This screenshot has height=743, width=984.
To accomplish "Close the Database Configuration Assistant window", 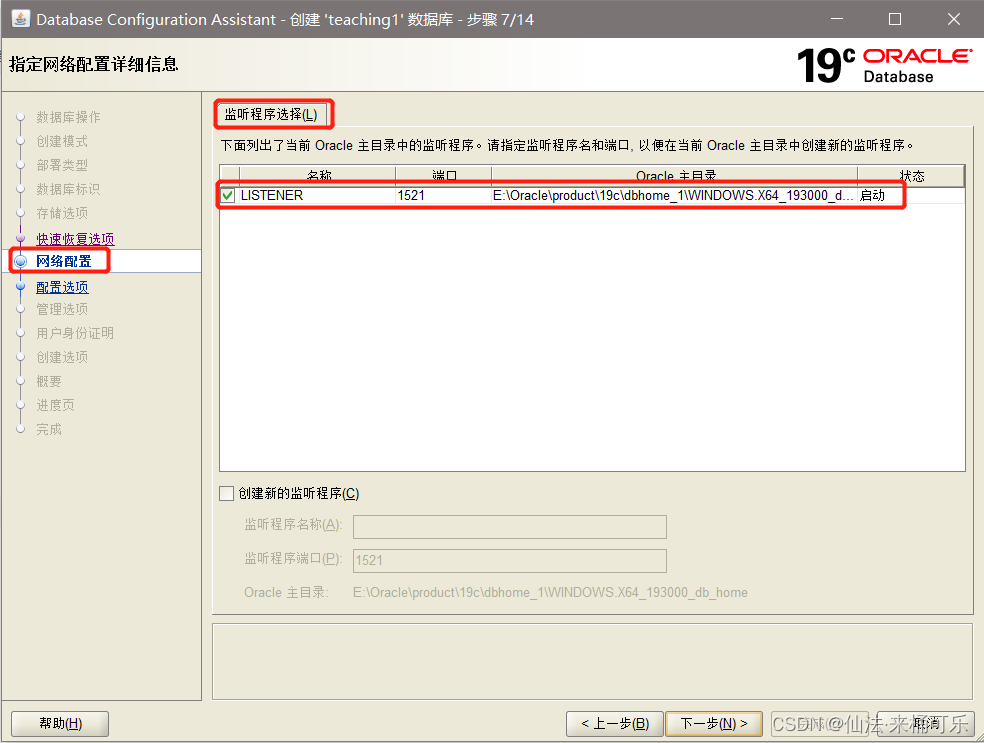I will pyautogui.click(x=954, y=19).
